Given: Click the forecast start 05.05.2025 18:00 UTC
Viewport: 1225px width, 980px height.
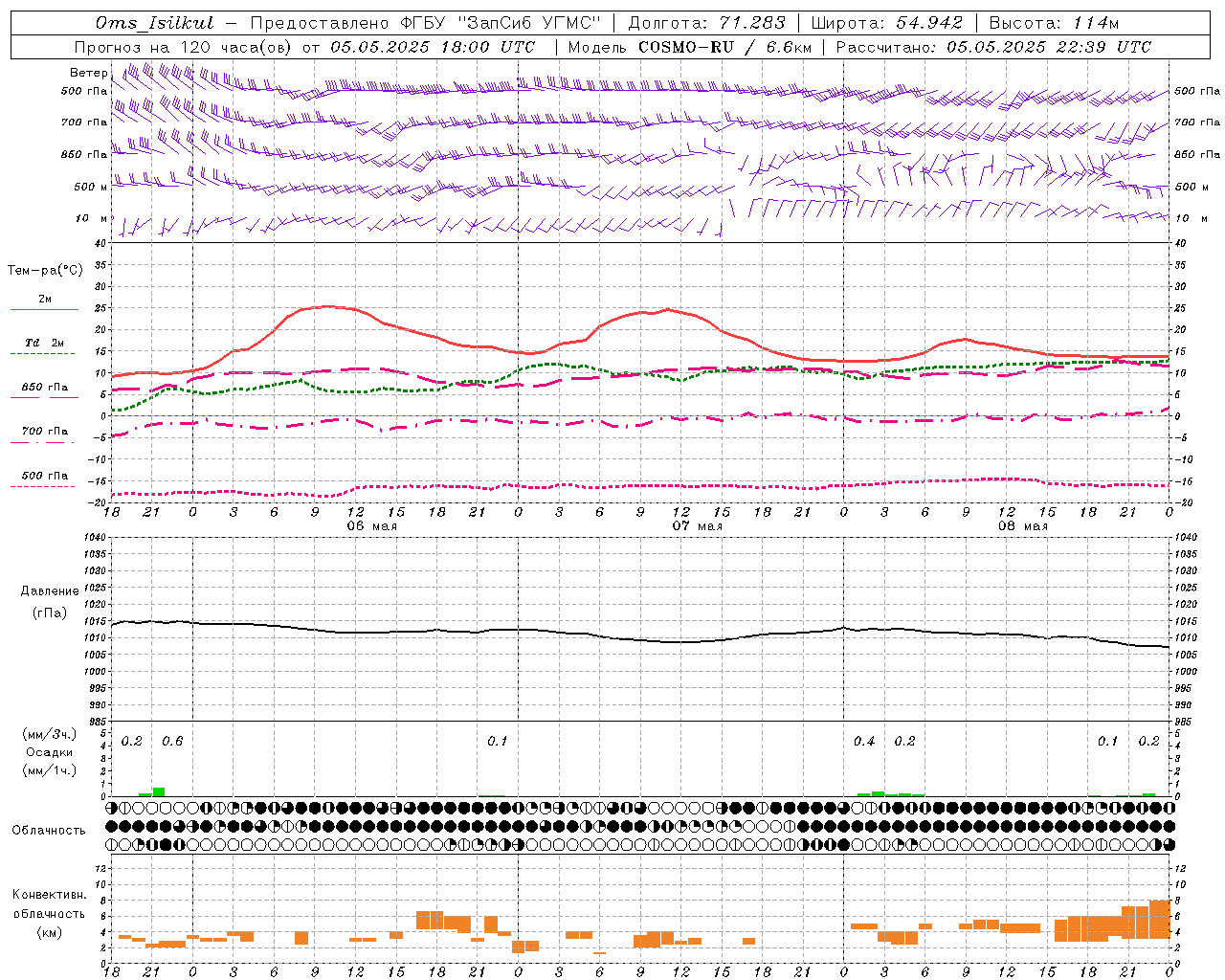Looking at the screenshot, I should (433, 47).
